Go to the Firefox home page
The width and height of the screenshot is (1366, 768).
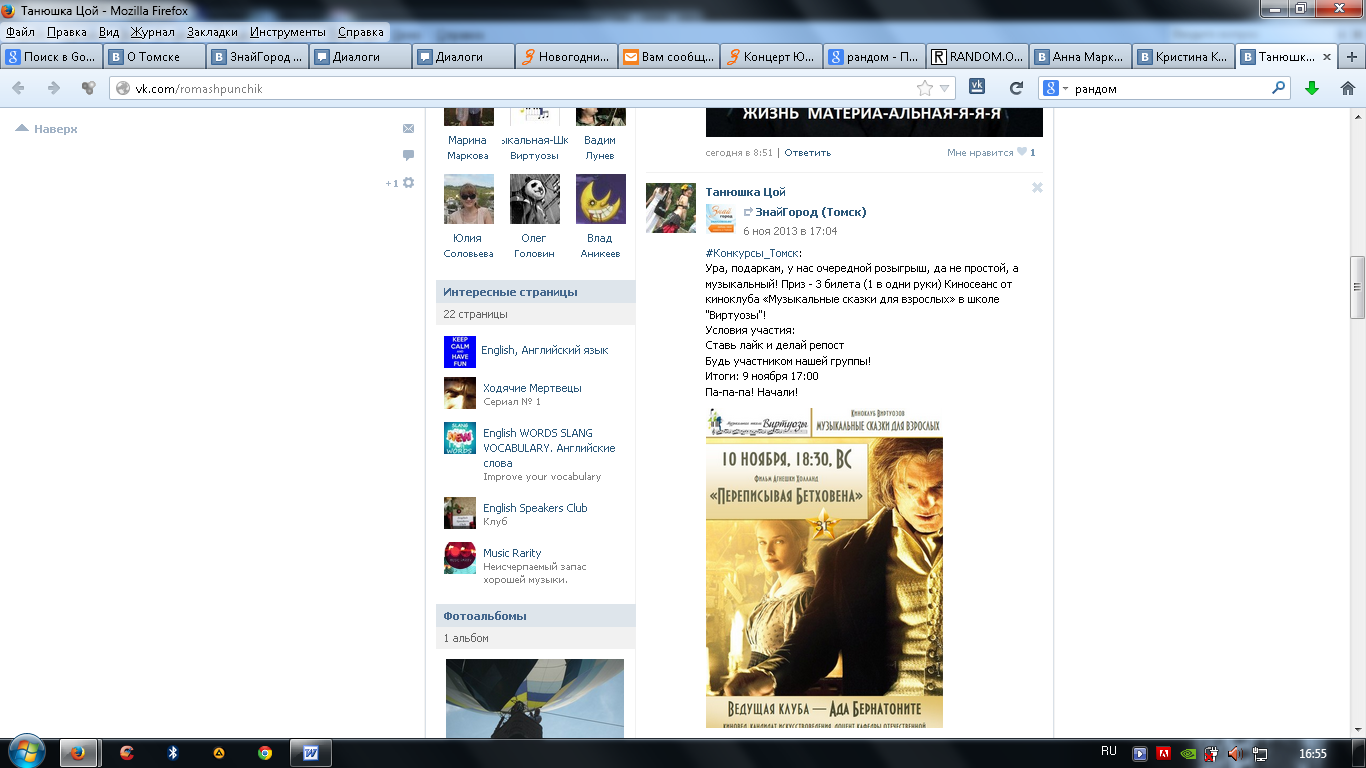click(1347, 88)
